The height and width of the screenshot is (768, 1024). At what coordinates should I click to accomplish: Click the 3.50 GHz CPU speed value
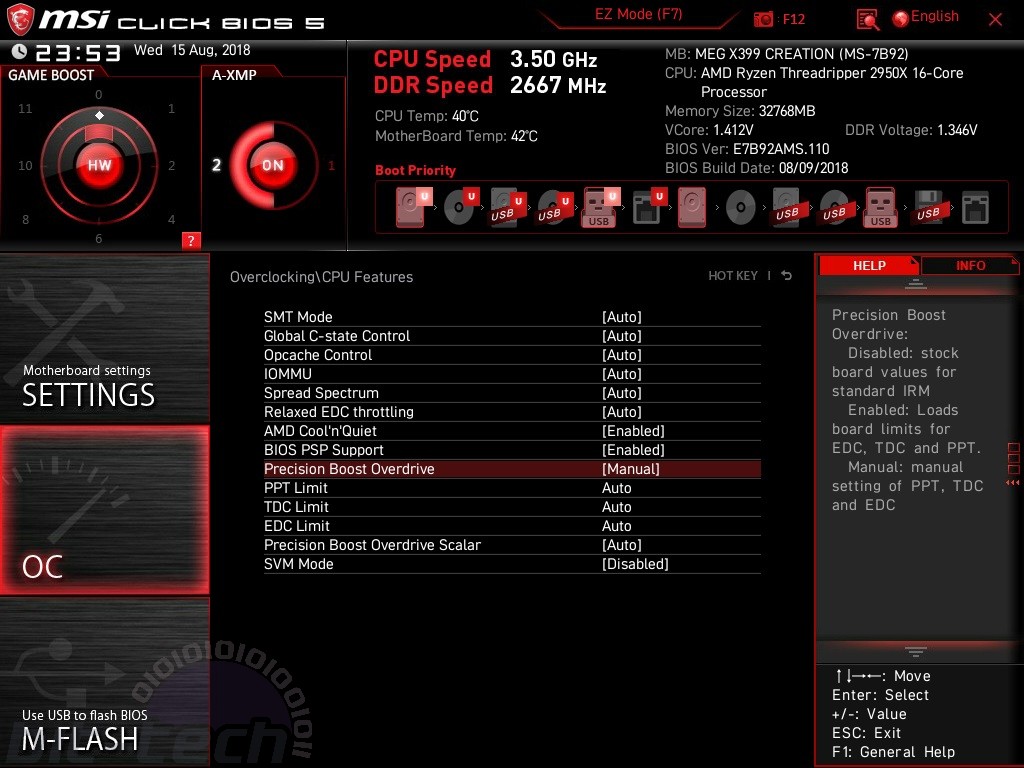coord(554,59)
